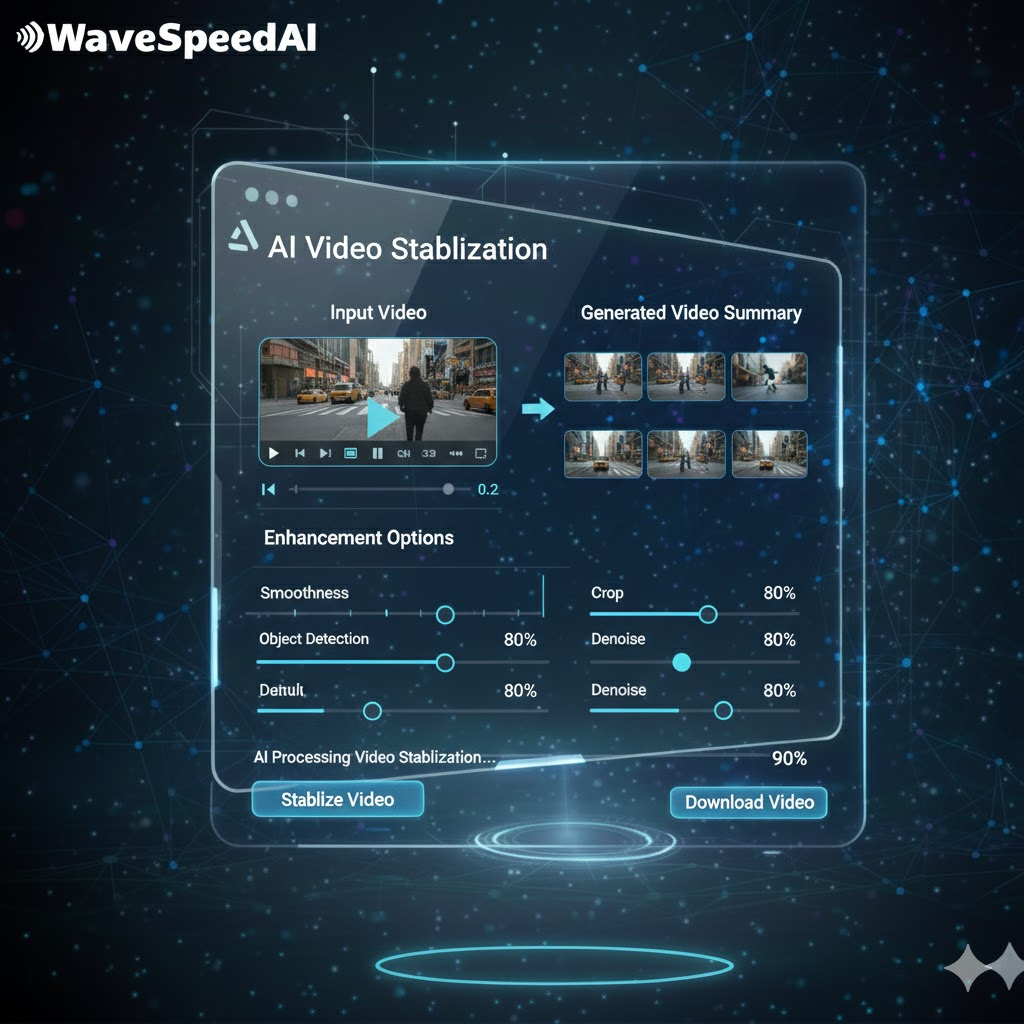
Task: Toggle the fullscreen icon in video player
Action: (x=481, y=453)
